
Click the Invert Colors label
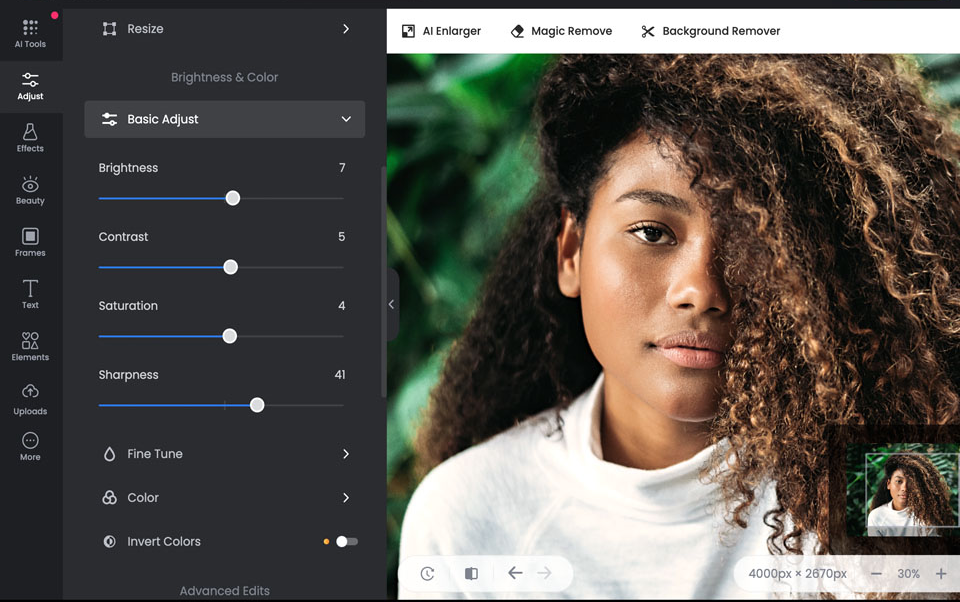(164, 541)
